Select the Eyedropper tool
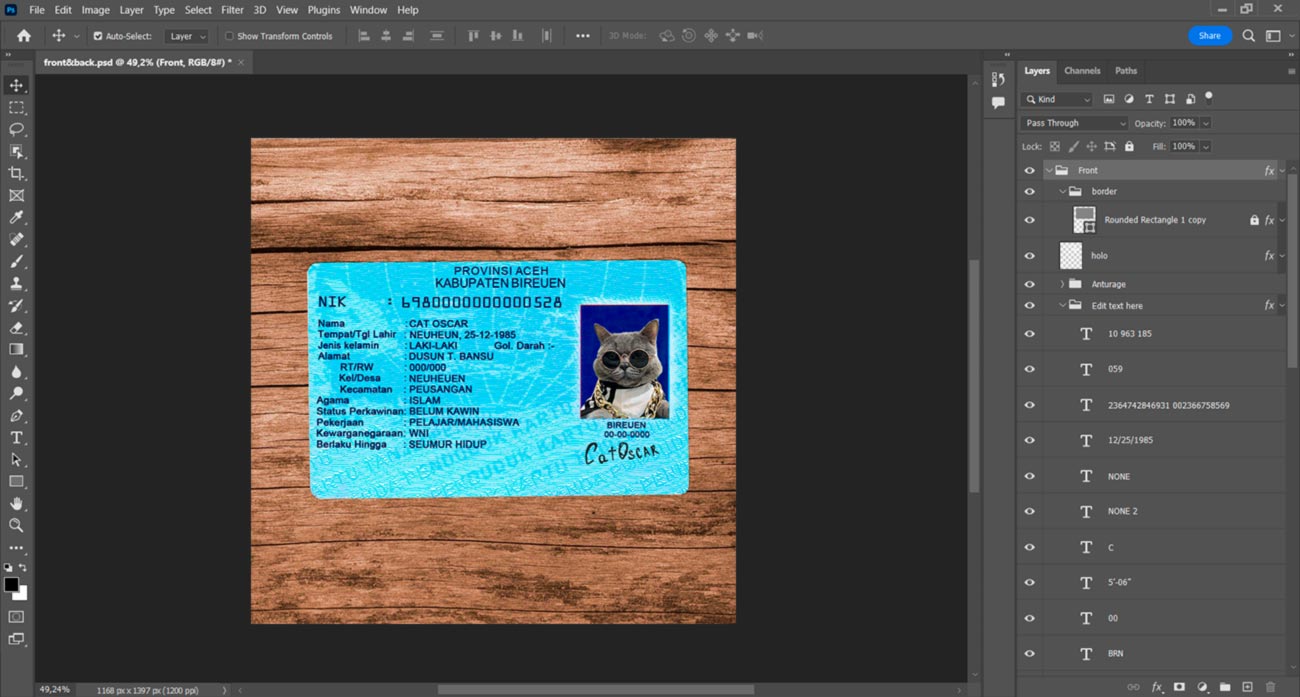 tap(16, 217)
